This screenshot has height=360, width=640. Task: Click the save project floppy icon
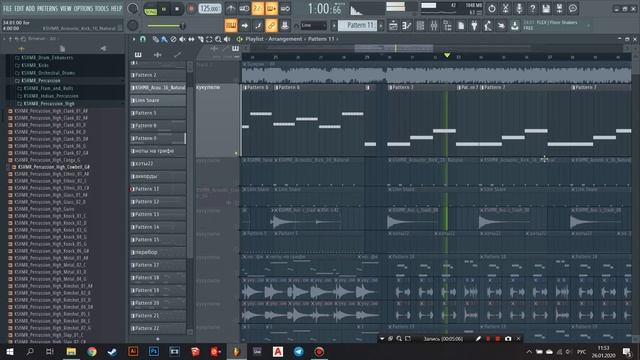[546, 9]
